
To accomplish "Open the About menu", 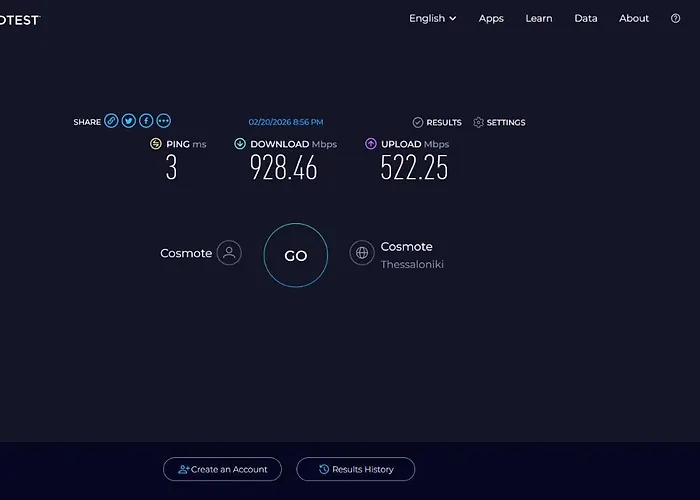I will 634,18.
